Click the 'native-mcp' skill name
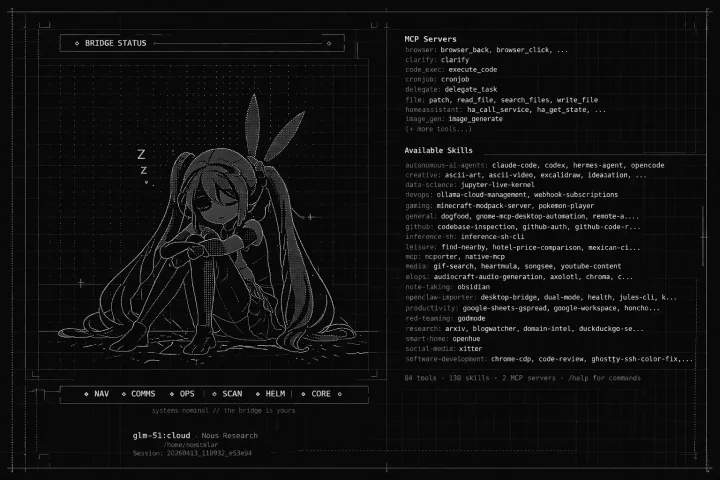The width and height of the screenshot is (720, 480). pyautogui.click(x=485, y=257)
